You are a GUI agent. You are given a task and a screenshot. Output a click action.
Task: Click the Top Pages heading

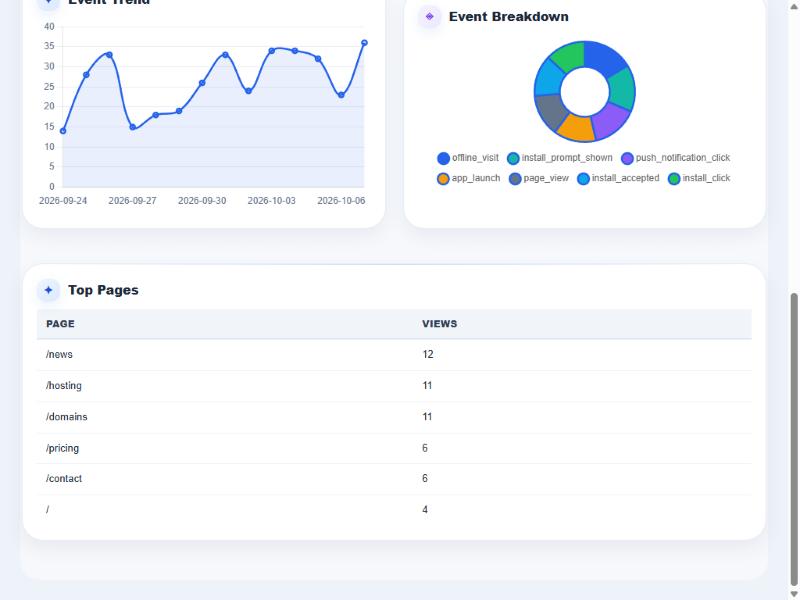pos(104,290)
